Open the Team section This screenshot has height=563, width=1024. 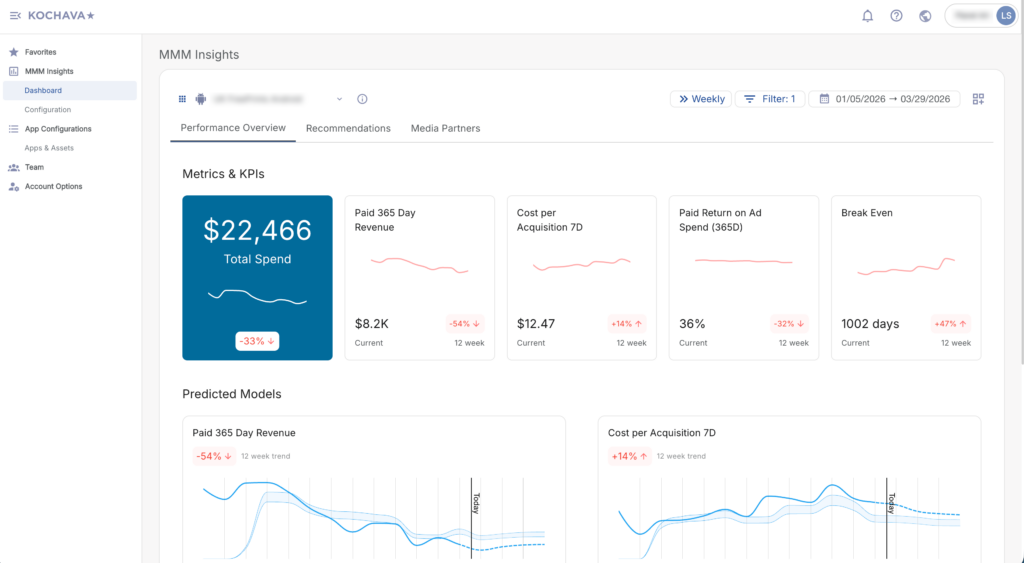[34, 167]
